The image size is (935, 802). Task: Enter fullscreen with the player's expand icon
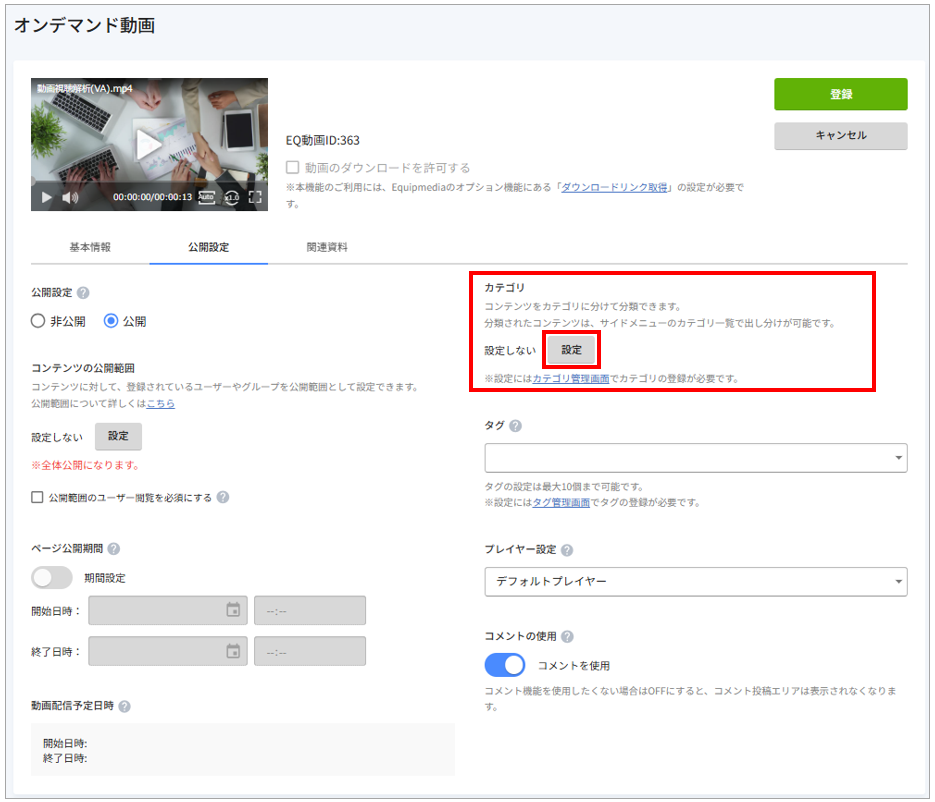point(255,197)
